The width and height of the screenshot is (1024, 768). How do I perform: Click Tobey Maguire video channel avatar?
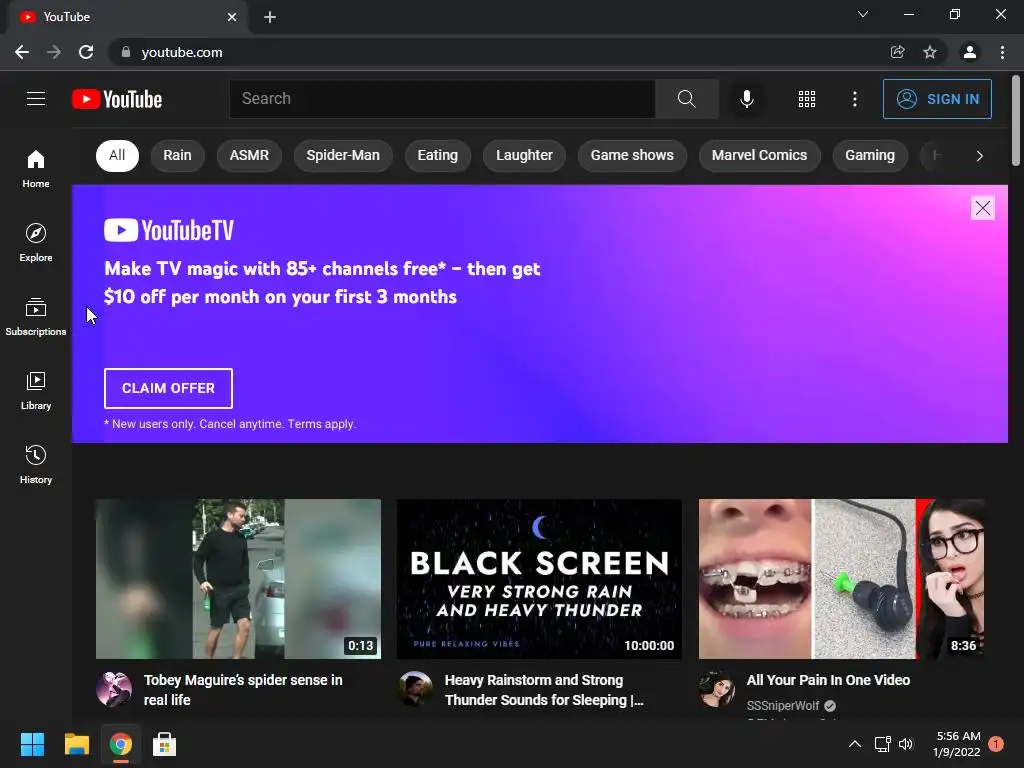[x=114, y=689]
